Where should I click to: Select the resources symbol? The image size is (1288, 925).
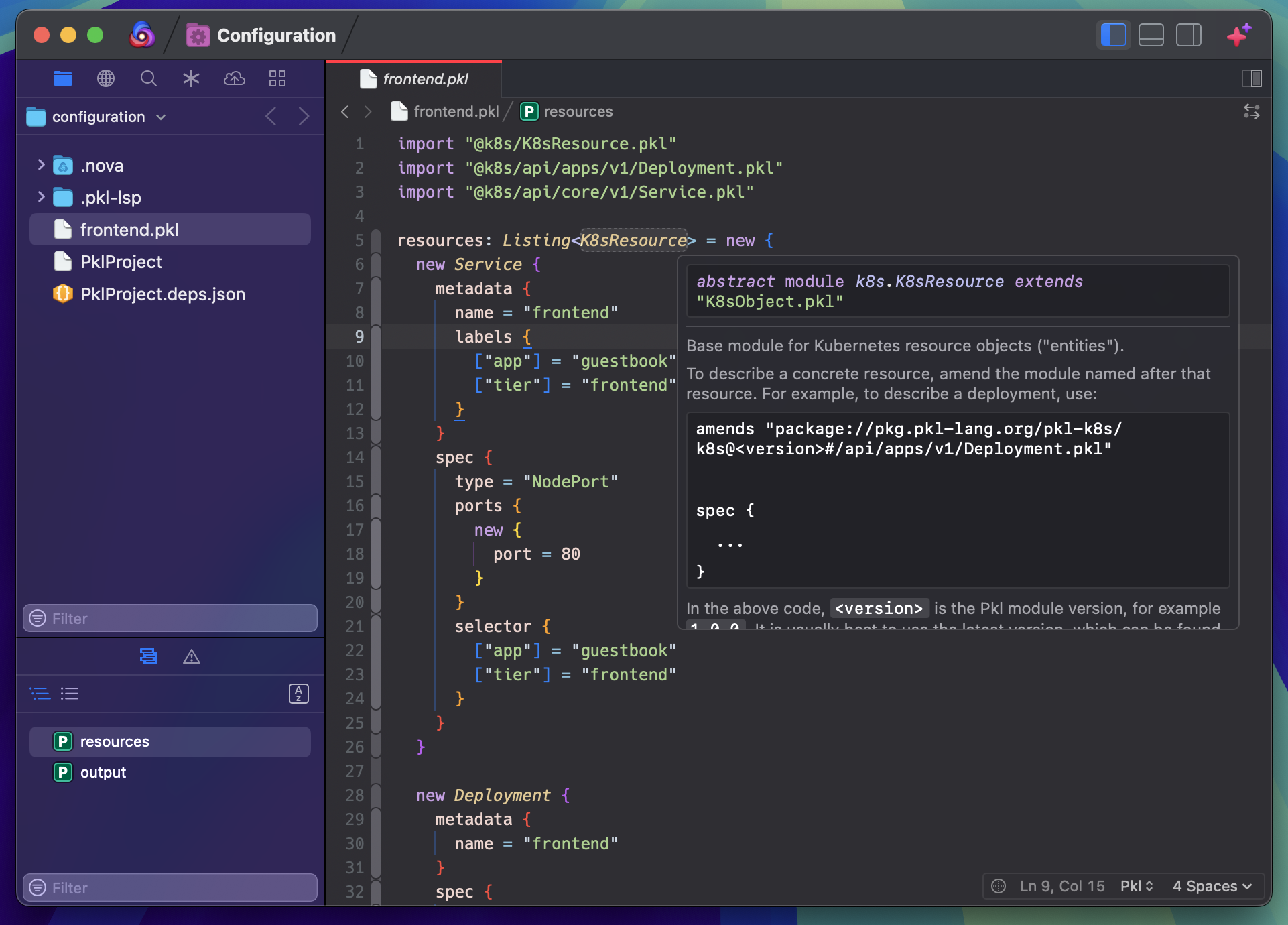170,741
